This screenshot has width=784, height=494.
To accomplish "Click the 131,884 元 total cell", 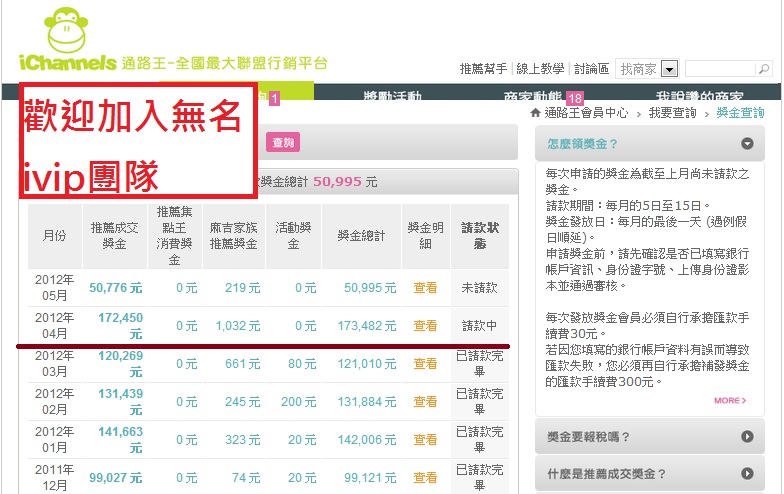I will (367, 402).
